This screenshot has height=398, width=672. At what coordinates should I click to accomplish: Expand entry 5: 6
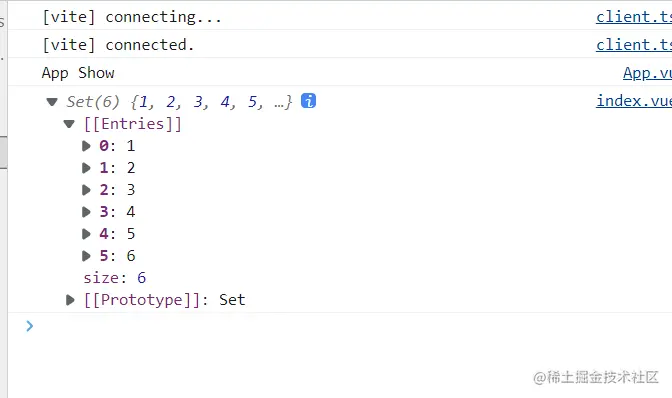[86, 256]
